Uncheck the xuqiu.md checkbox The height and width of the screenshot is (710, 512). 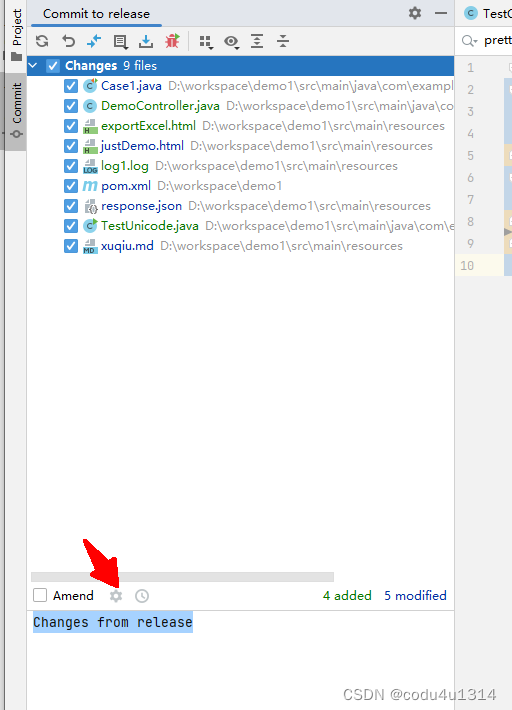[x=71, y=246]
